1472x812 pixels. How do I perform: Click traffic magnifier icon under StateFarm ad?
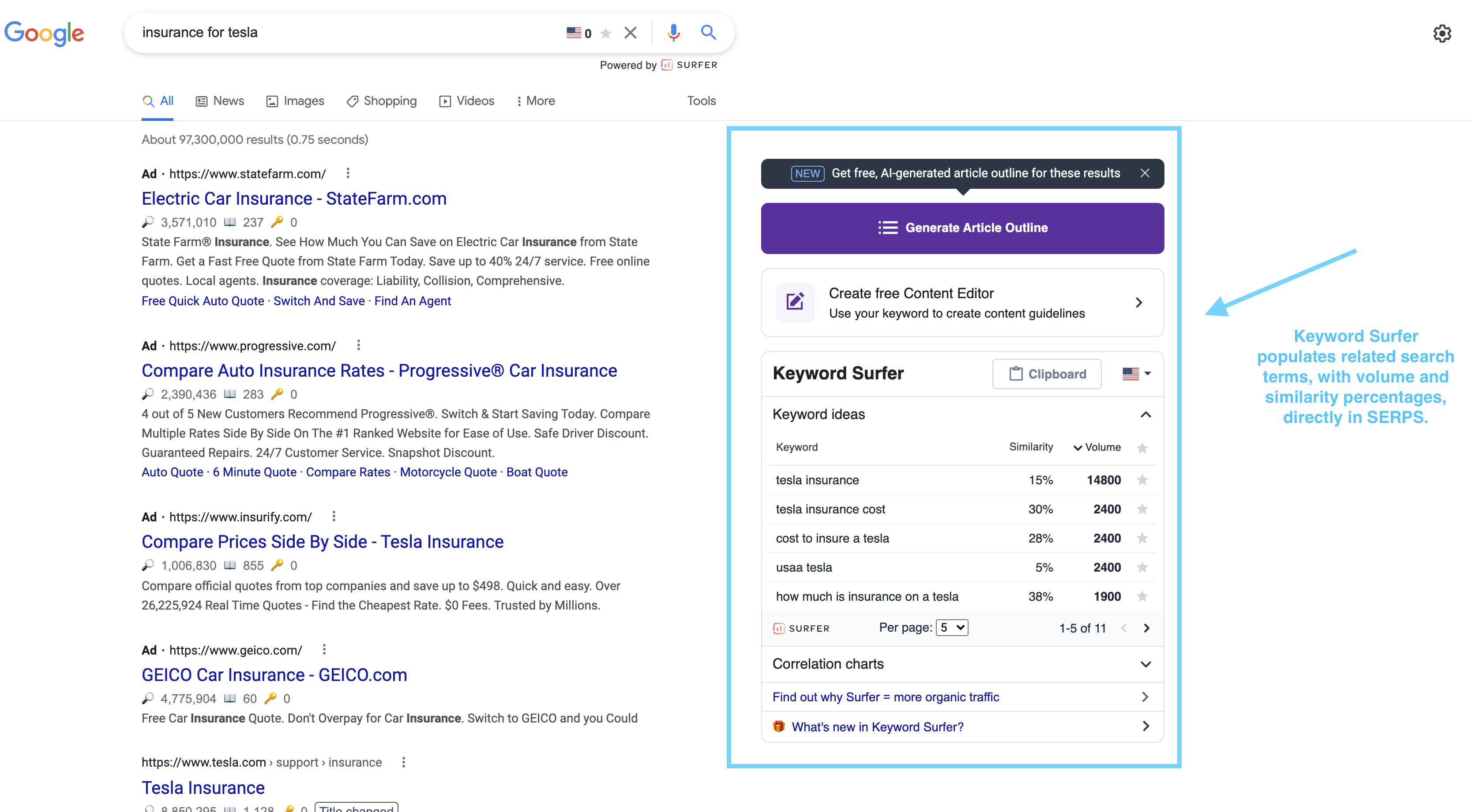click(x=147, y=221)
